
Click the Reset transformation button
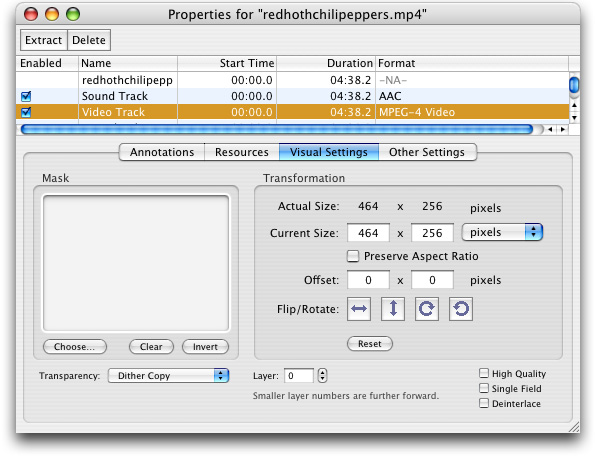click(370, 344)
